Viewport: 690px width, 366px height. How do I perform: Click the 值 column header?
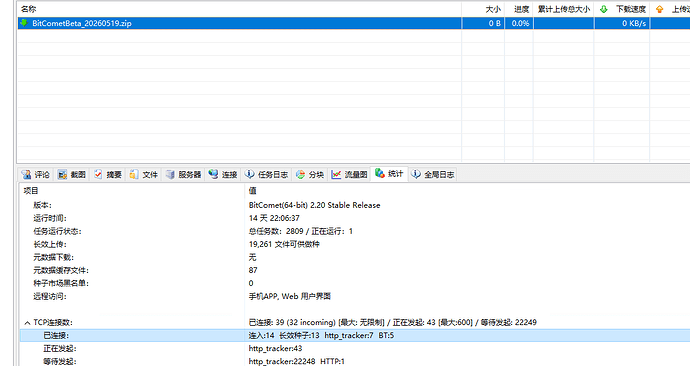coord(253,191)
